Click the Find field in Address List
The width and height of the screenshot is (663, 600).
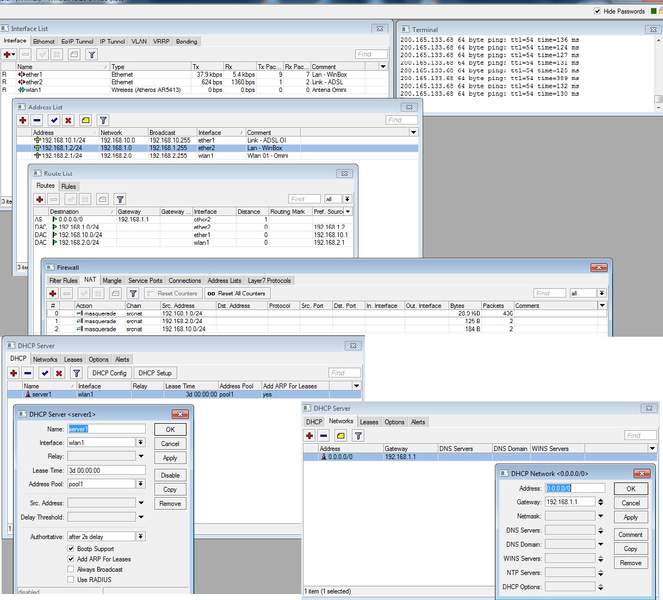(x=402, y=120)
